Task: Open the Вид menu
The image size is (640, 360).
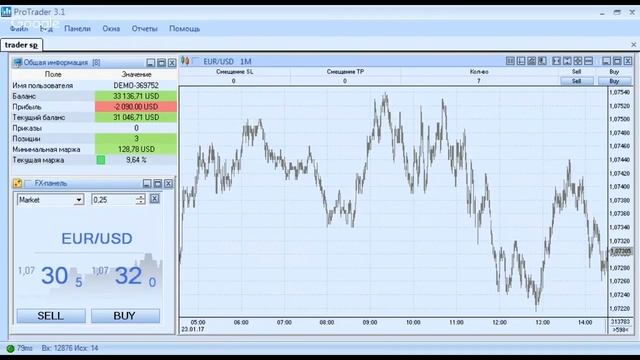Action: pyautogui.click(x=46, y=29)
